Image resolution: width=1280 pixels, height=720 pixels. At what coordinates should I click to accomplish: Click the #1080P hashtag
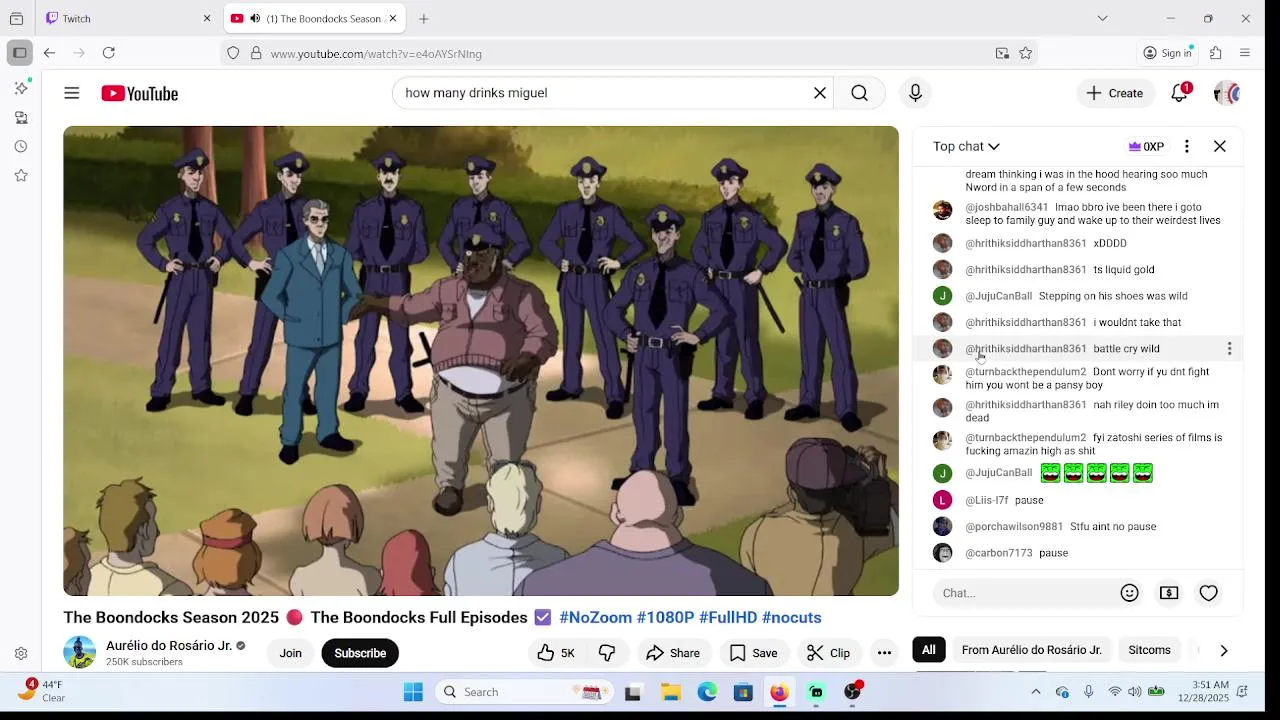665,618
